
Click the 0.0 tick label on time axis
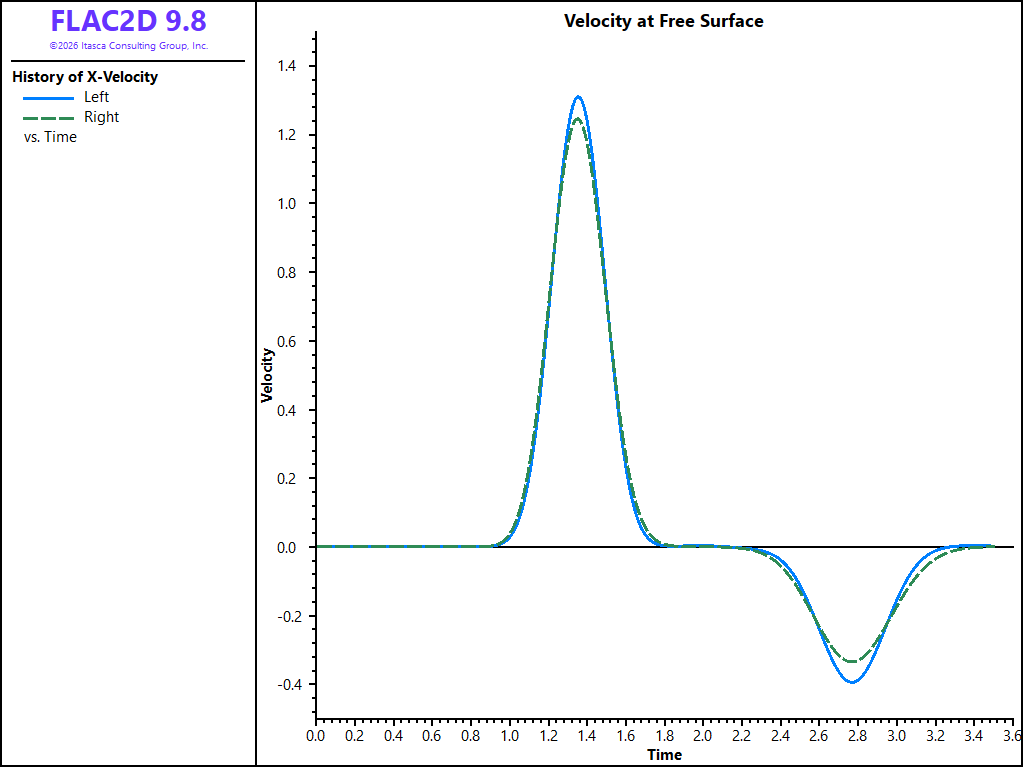coord(315,737)
